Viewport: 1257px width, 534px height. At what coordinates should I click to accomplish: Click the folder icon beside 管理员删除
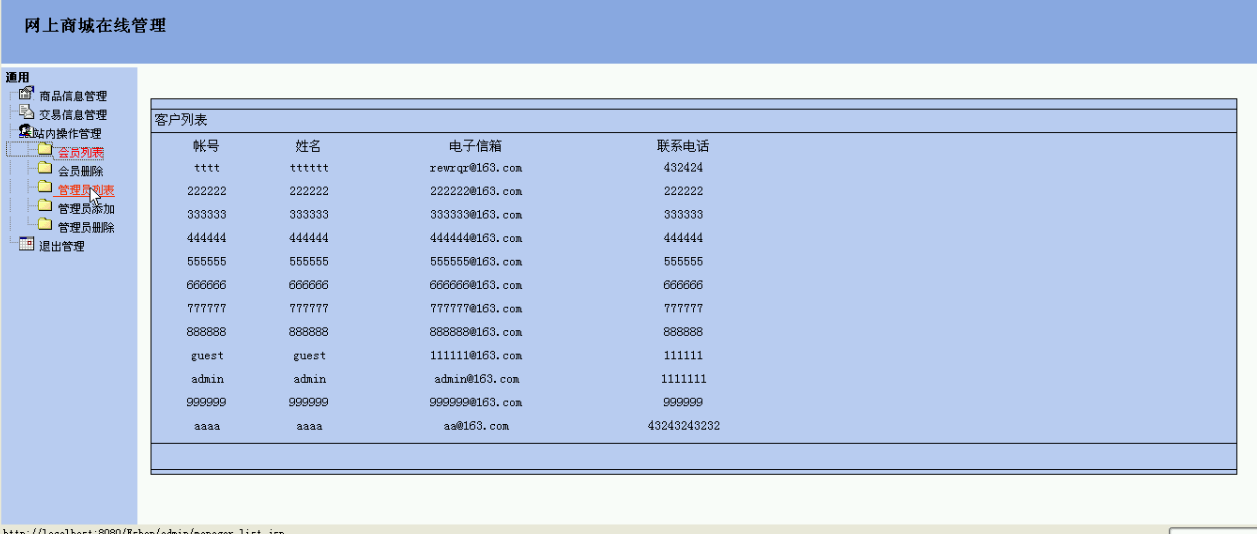[x=45, y=226]
